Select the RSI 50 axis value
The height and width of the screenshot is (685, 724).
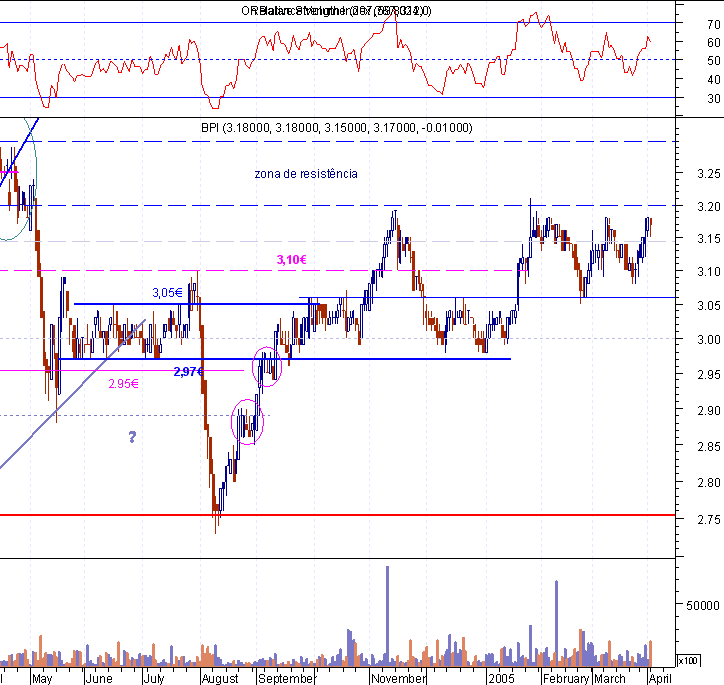[713, 60]
